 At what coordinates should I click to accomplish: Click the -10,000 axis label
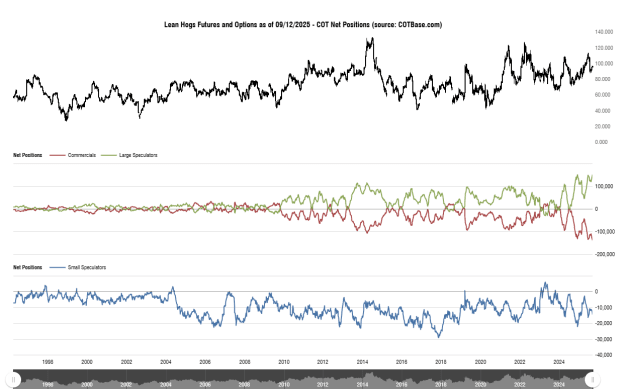tap(603, 307)
